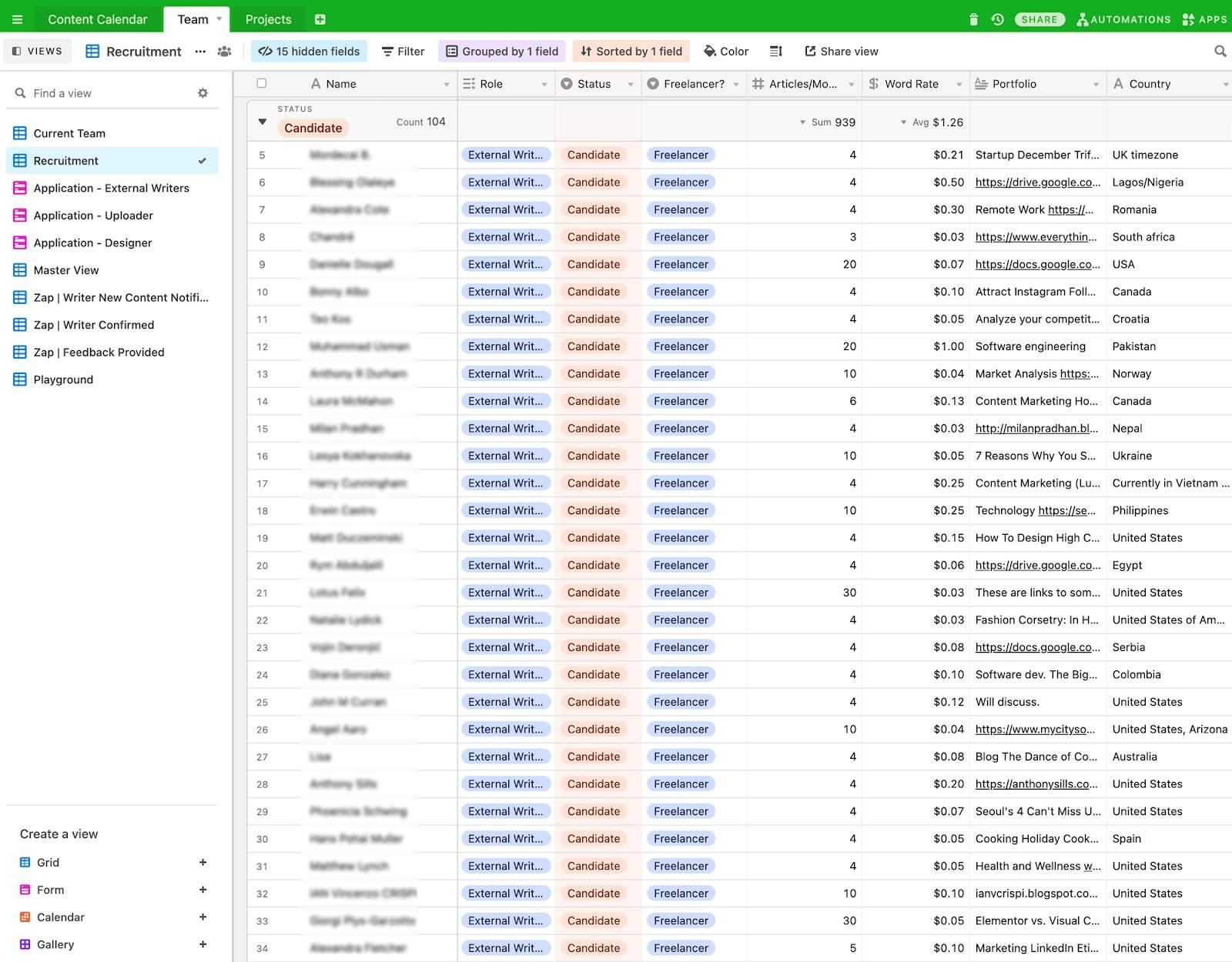
Task: Open Color options
Action: (x=726, y=52)
